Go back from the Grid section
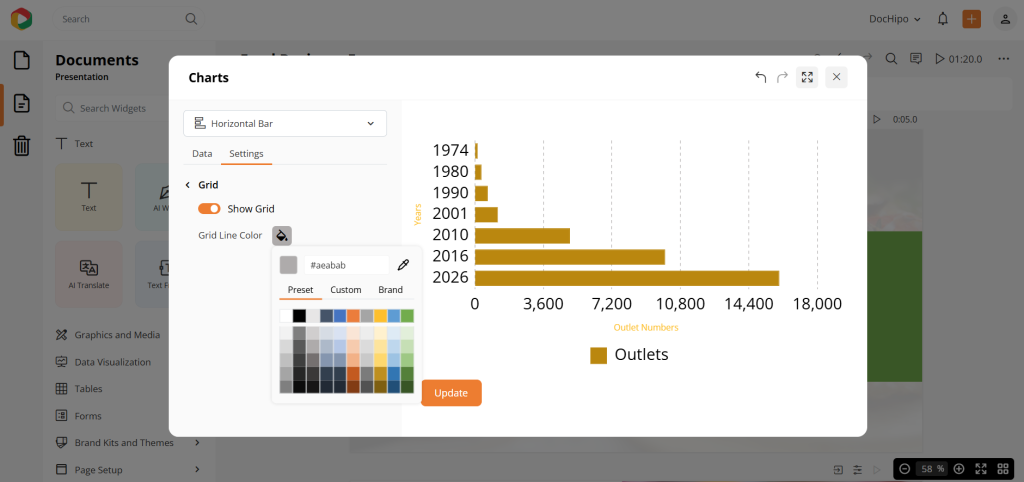Screen dimensions: 1024x482 coord(187,185)
